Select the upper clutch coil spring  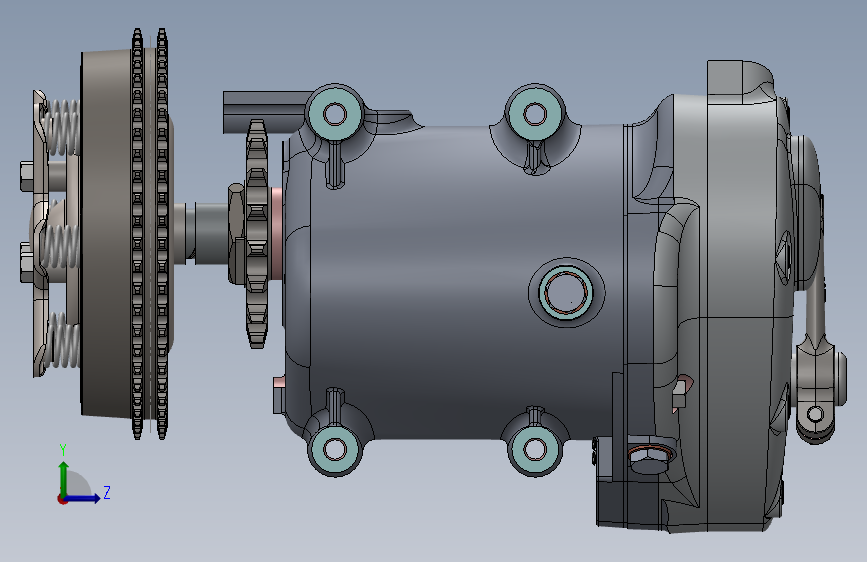[x=62, y=127]
